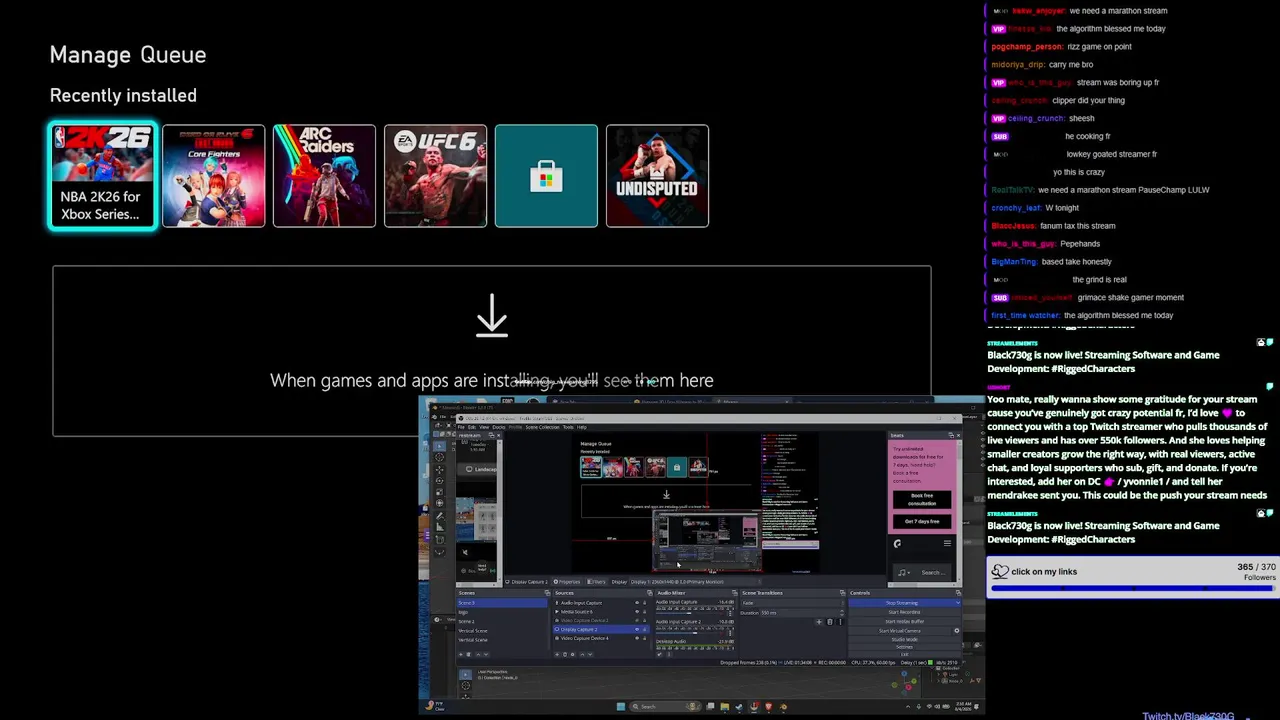The width and height of the screenshot is (1280, 720).
Task: Click the Windows taskbar Search box
Action: (x=666, y=707)
